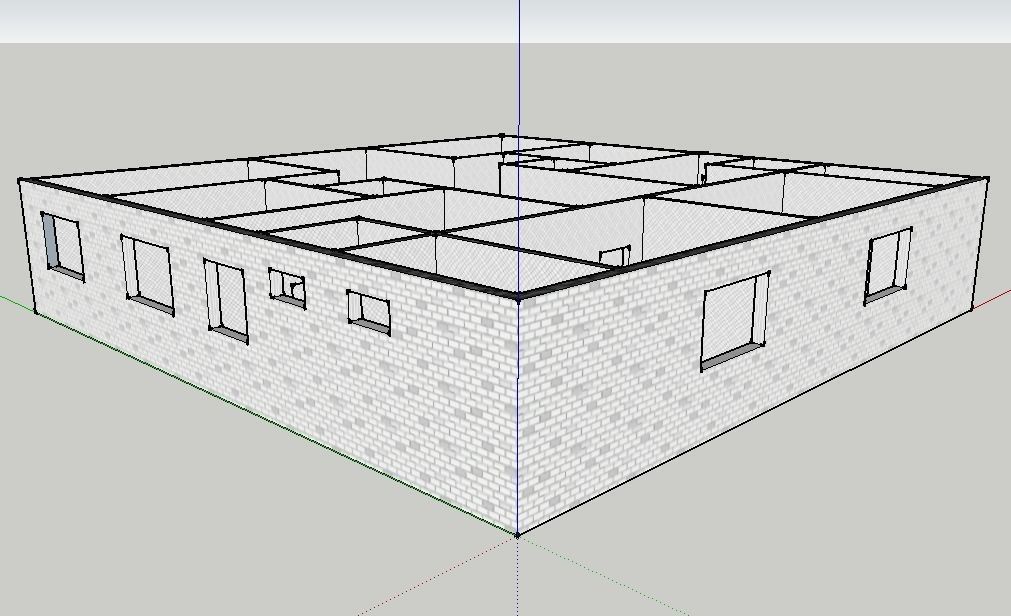Select the leftmost window with blue-gray shading
The height and width of the screenshot is (616, 1011).
click(62, 246)
